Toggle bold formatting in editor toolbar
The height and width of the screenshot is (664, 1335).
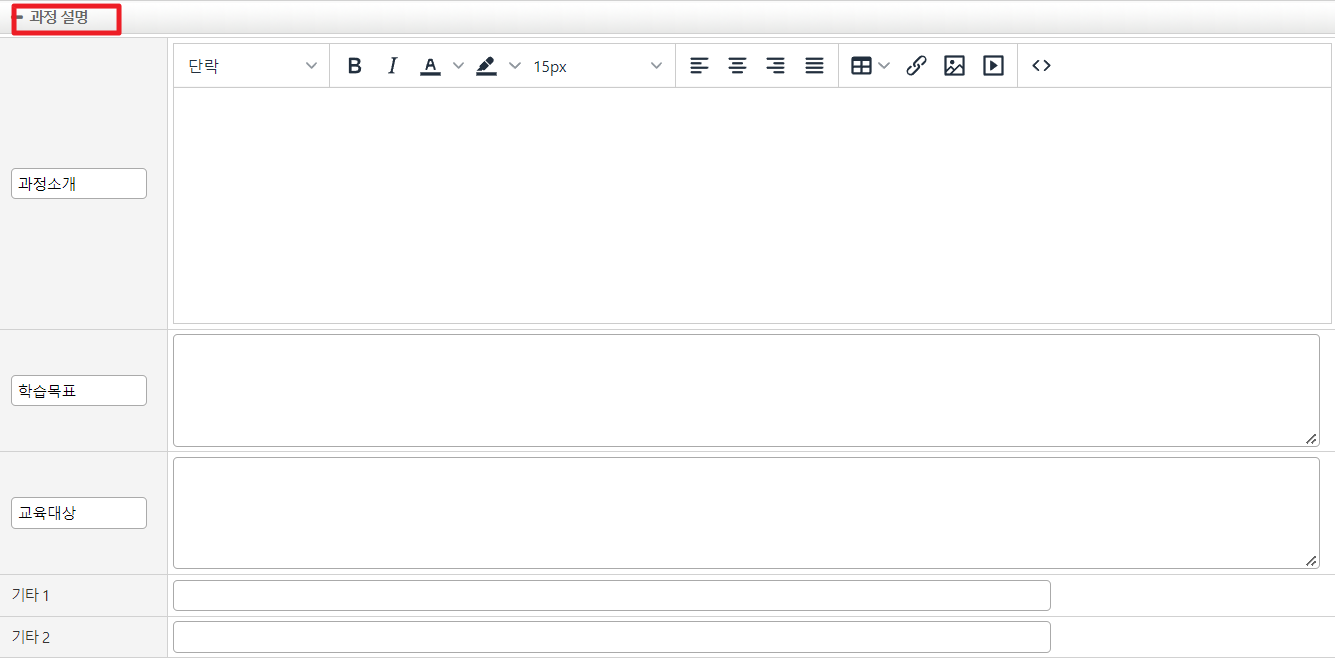354,66
